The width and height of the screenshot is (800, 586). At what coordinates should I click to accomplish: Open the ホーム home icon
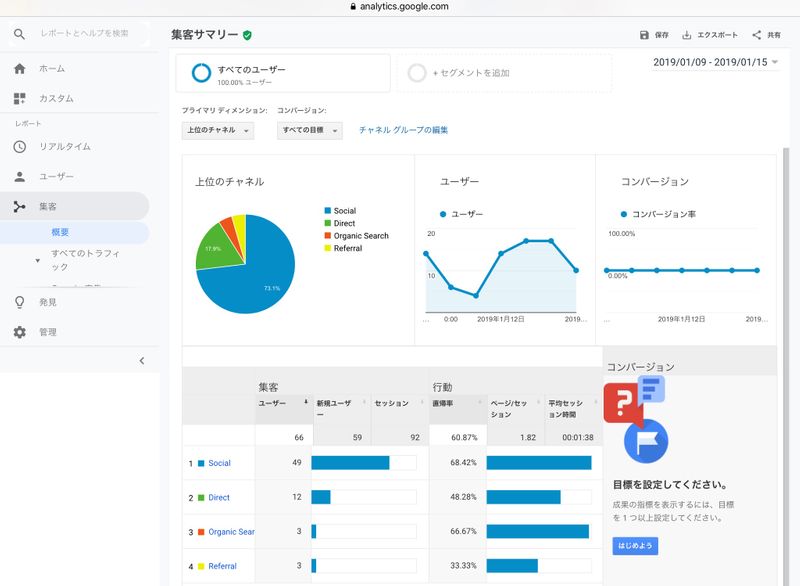19,69
